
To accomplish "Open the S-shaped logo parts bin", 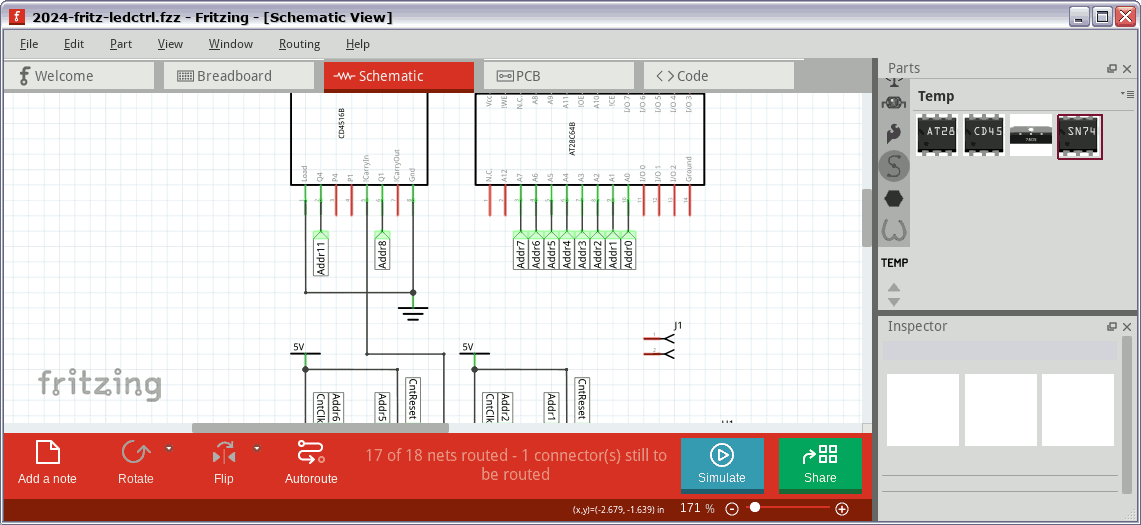I will (894, 166).
